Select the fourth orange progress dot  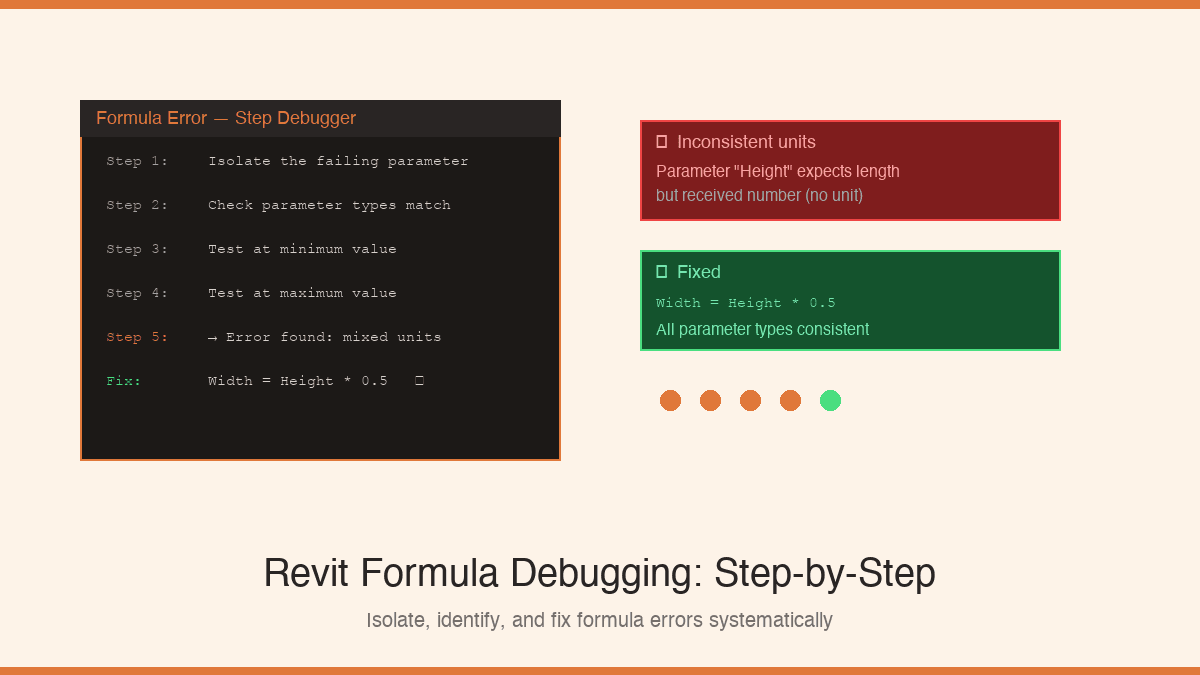(790, 400)
